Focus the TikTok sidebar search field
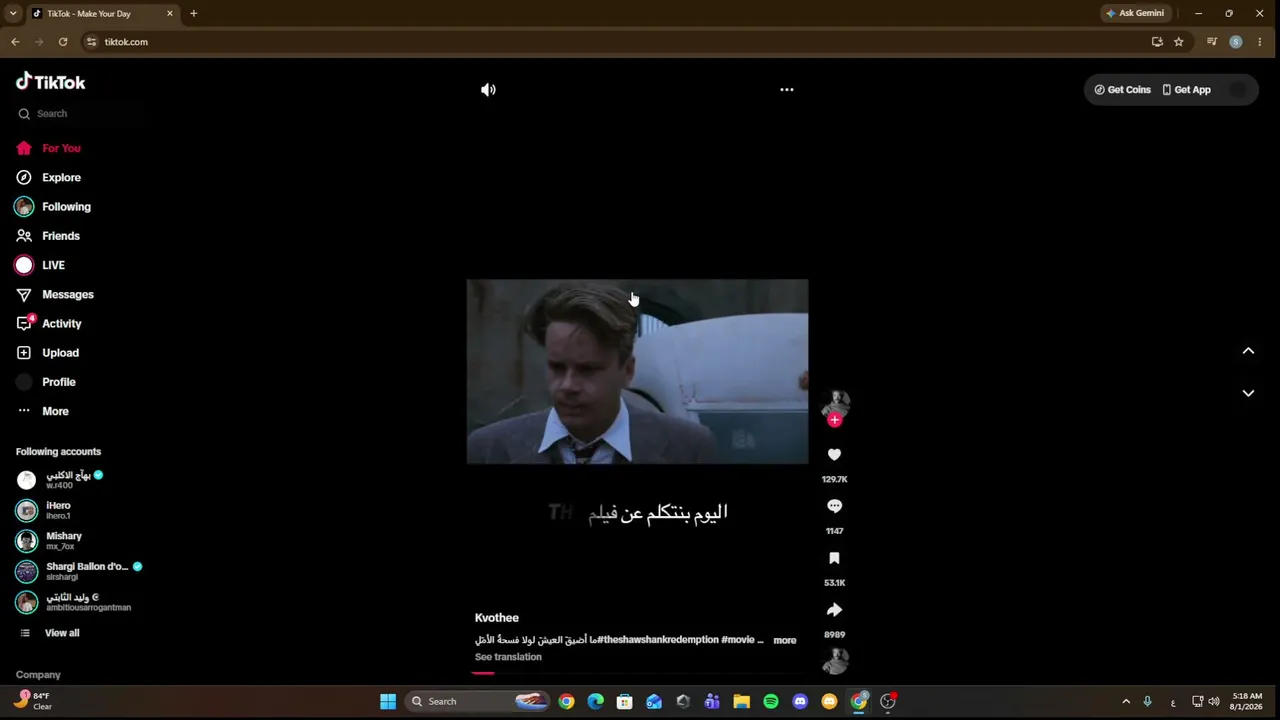The image size is (1280, 720). point(80,114)
